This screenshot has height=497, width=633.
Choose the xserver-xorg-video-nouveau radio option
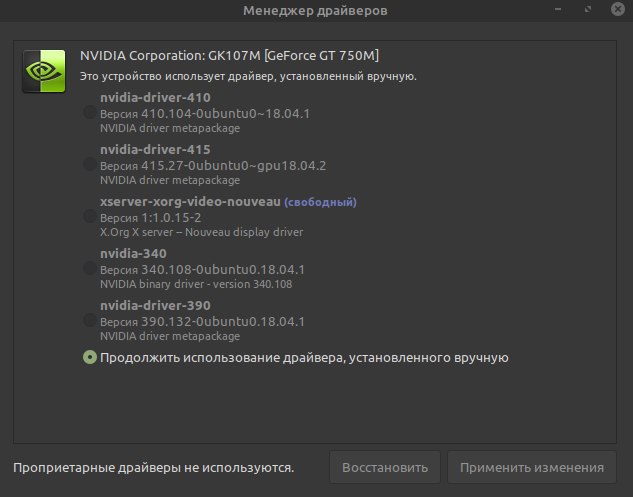pyautogui.click(x=90, y=216)
